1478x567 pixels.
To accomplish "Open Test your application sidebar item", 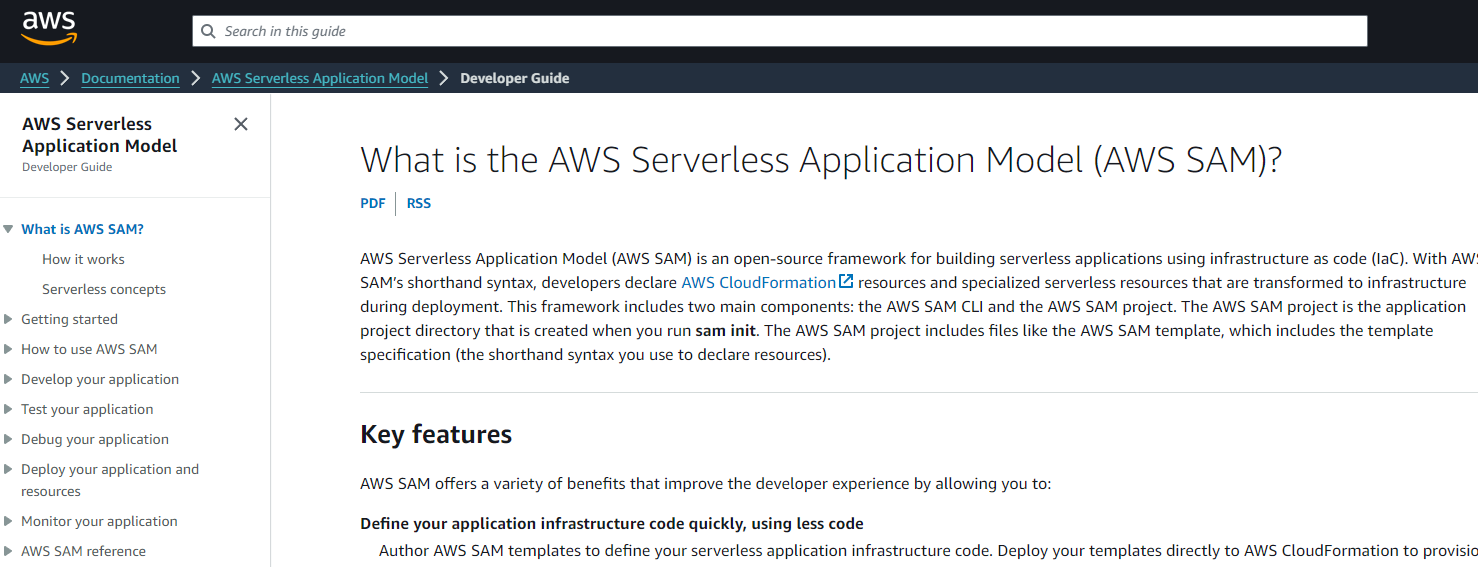I will tap(87, 409).
